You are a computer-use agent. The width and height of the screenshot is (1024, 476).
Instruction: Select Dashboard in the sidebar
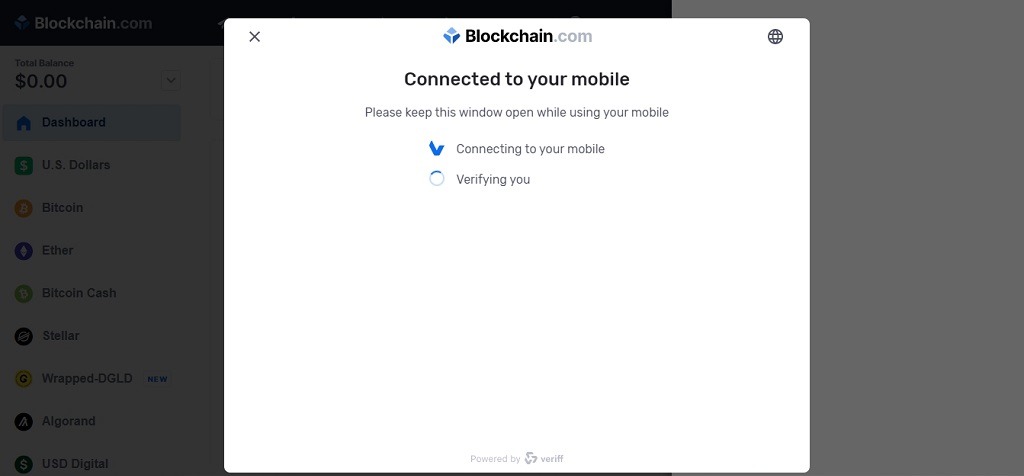[x=92, y=123]
